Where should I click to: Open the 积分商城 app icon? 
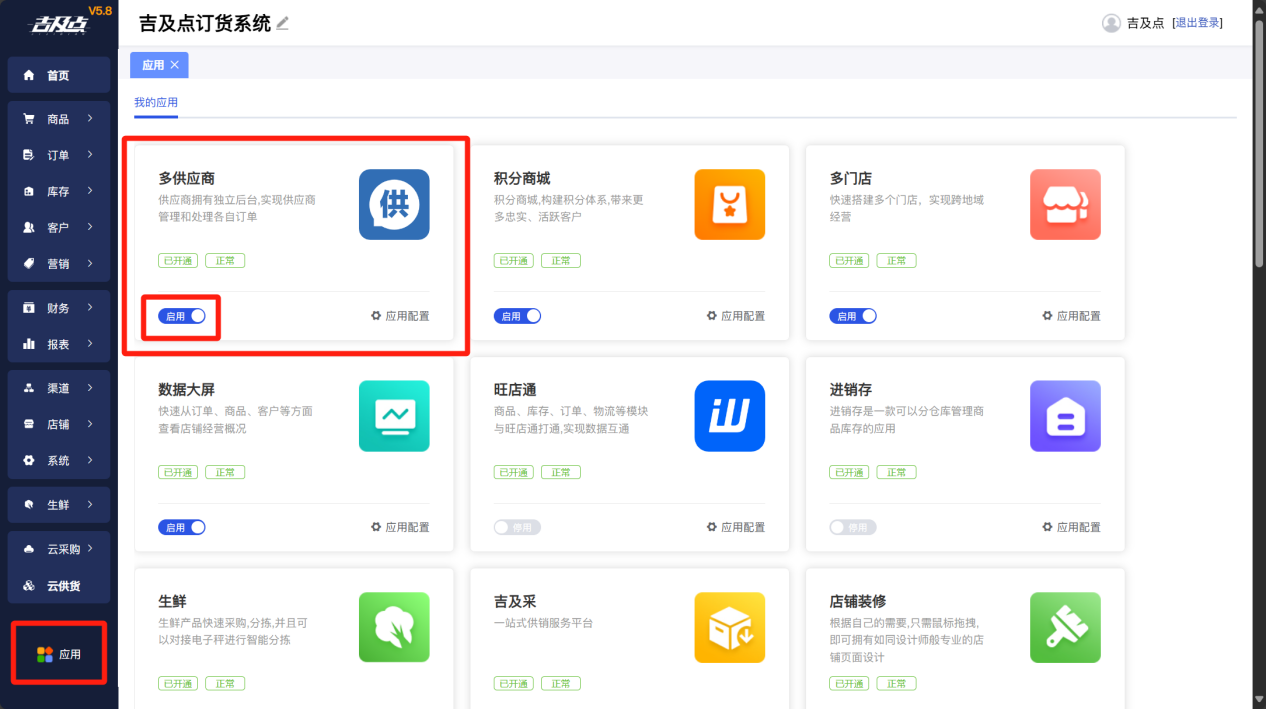click(x=729, y=205)
